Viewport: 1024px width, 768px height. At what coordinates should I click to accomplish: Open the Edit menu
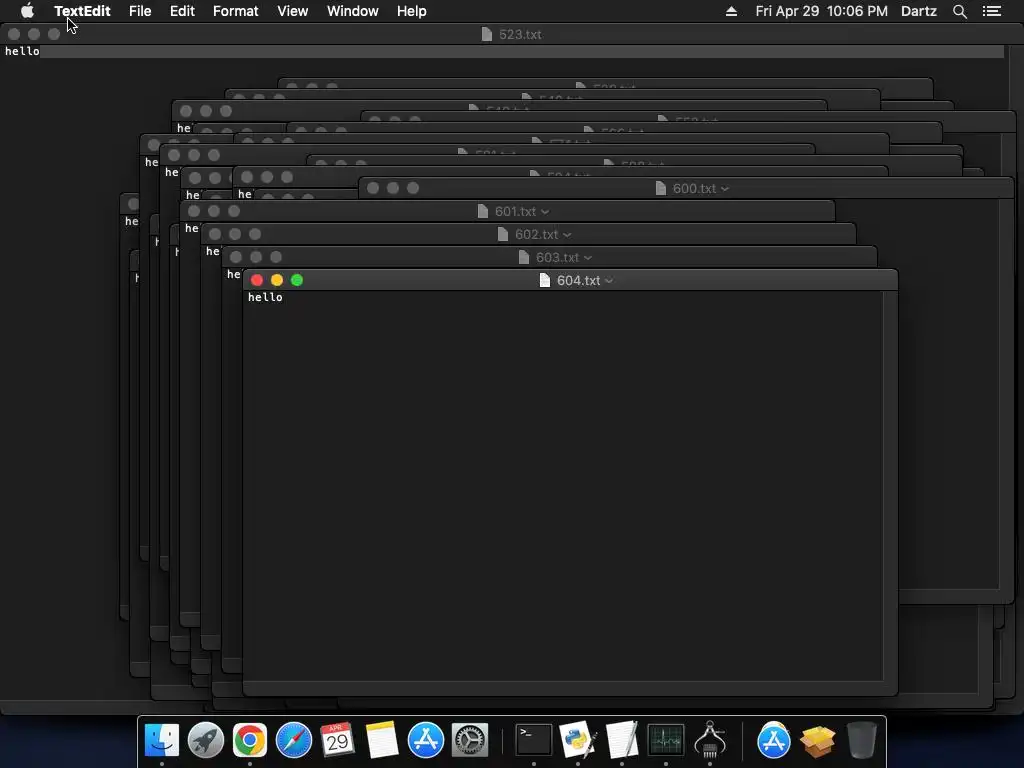coord(182,11)
